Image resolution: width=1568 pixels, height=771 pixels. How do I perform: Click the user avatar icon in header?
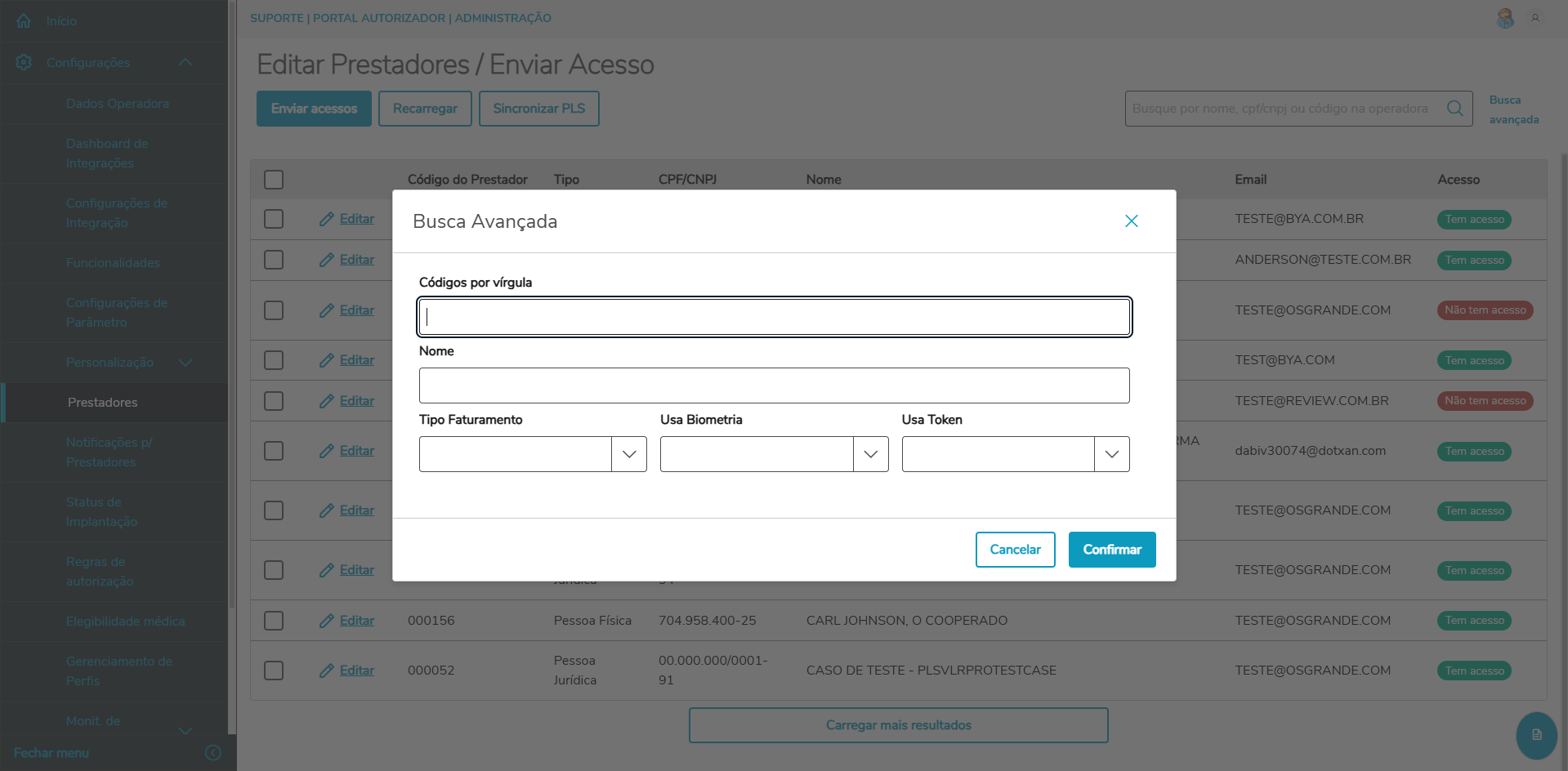point(1505,18)
